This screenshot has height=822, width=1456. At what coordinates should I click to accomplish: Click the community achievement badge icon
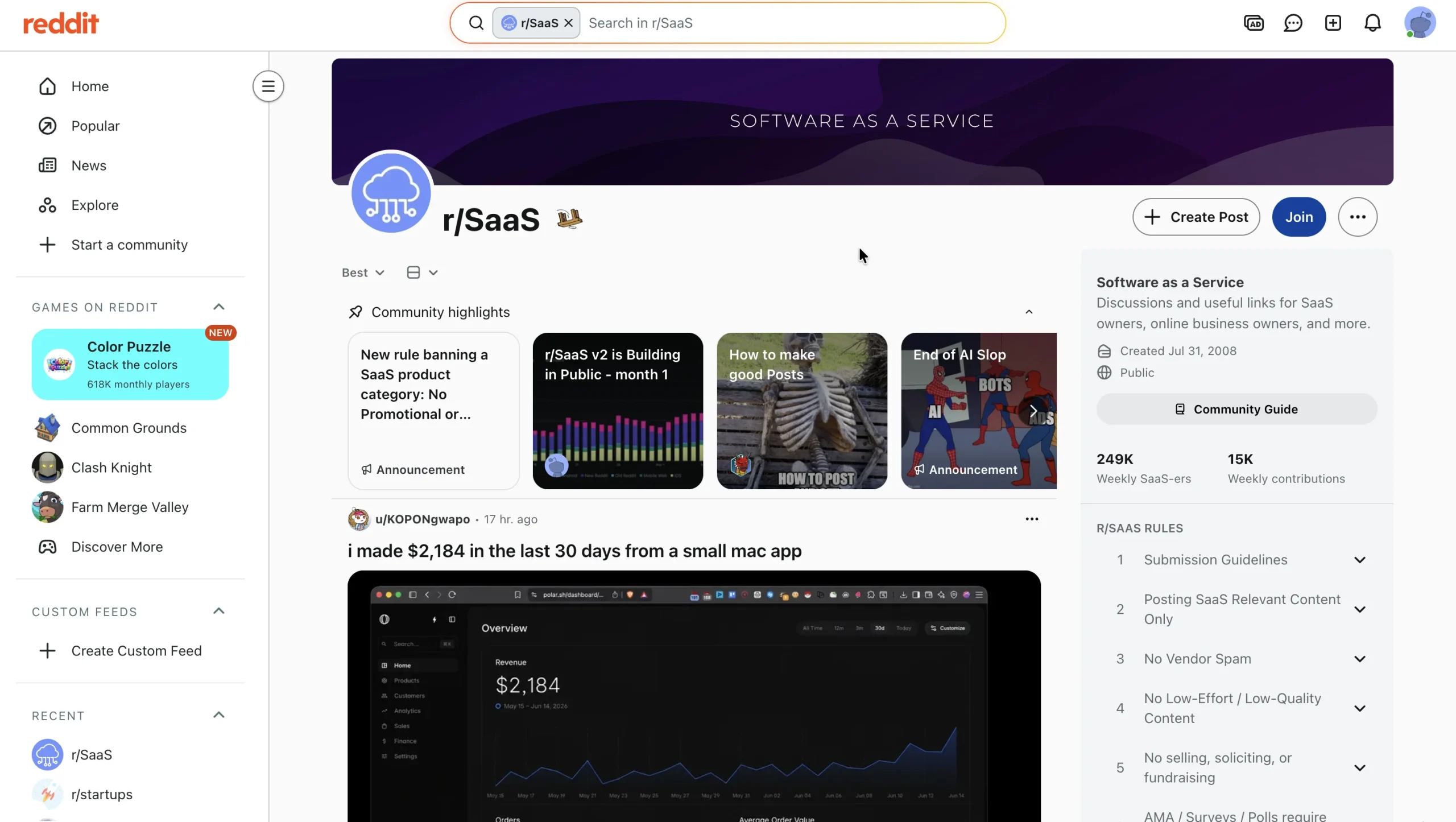[x=570, y=218]
